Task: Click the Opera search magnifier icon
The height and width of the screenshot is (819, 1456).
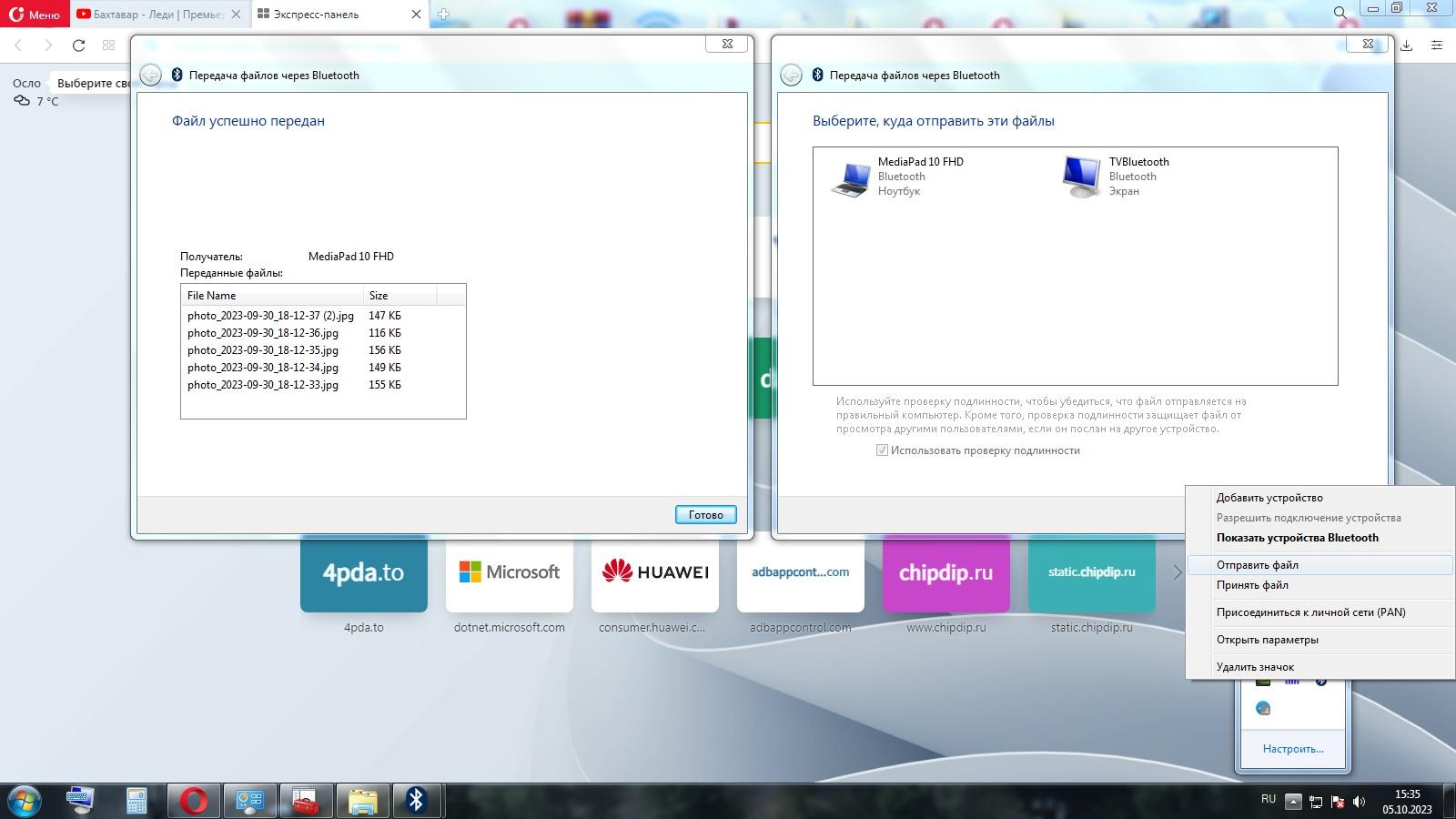Action: [1340, 13]
